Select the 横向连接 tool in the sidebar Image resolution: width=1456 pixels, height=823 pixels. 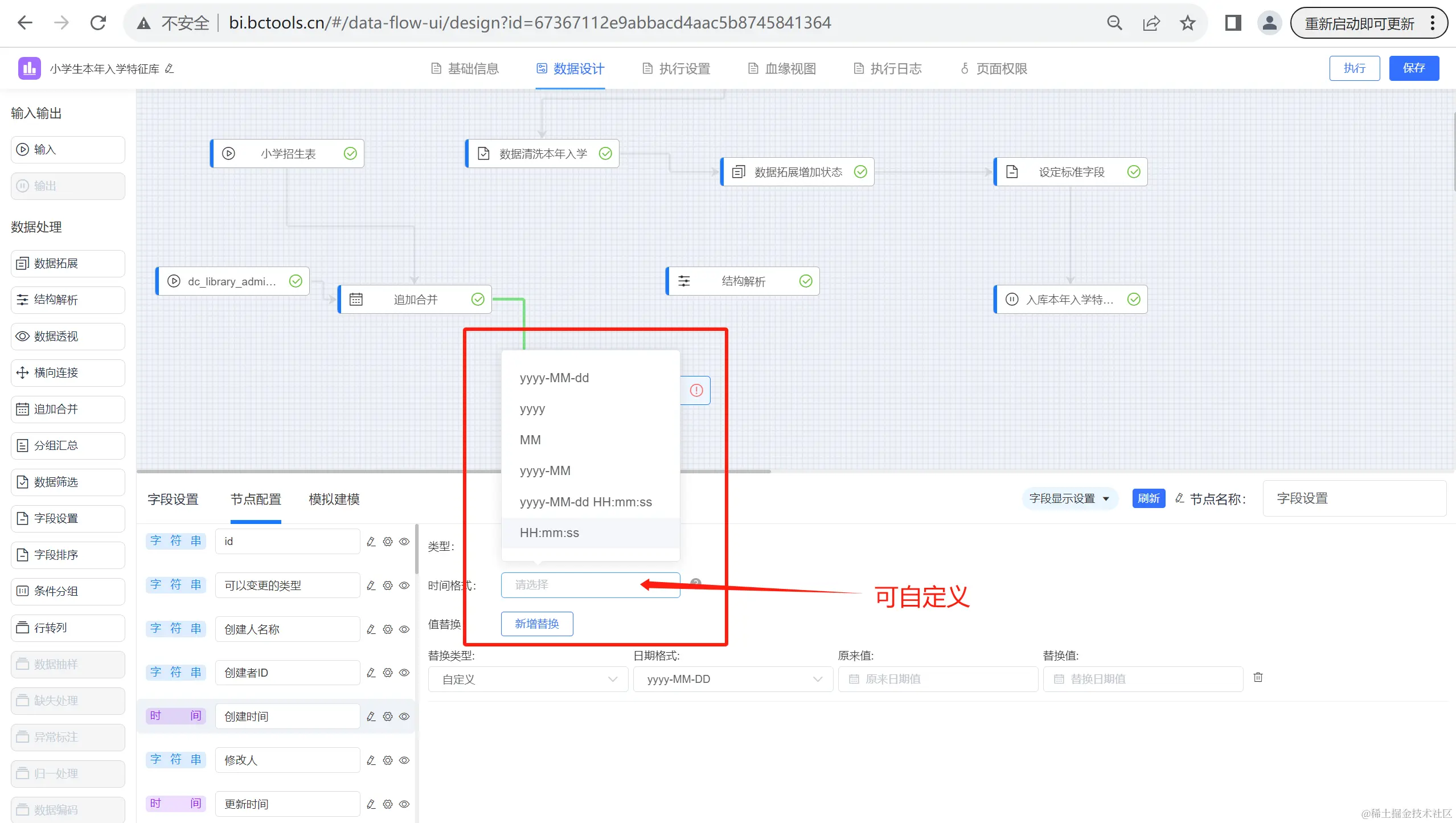(x=68, y=372)
